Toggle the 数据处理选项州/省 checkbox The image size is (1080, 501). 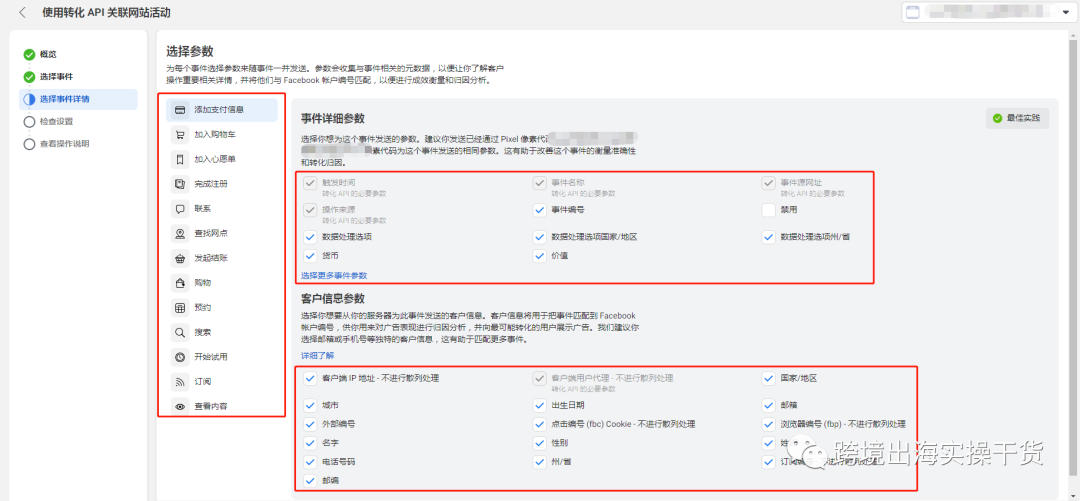pos(769,237)
